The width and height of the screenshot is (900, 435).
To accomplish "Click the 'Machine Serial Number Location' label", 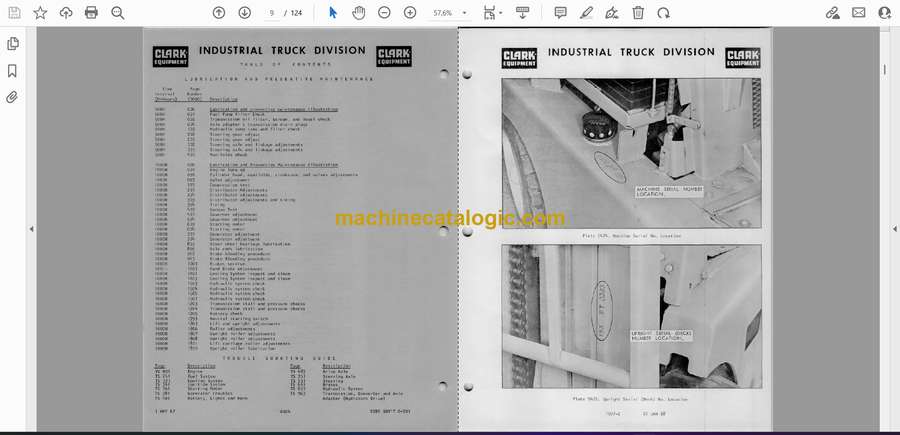I will click(x=669, y=192).
